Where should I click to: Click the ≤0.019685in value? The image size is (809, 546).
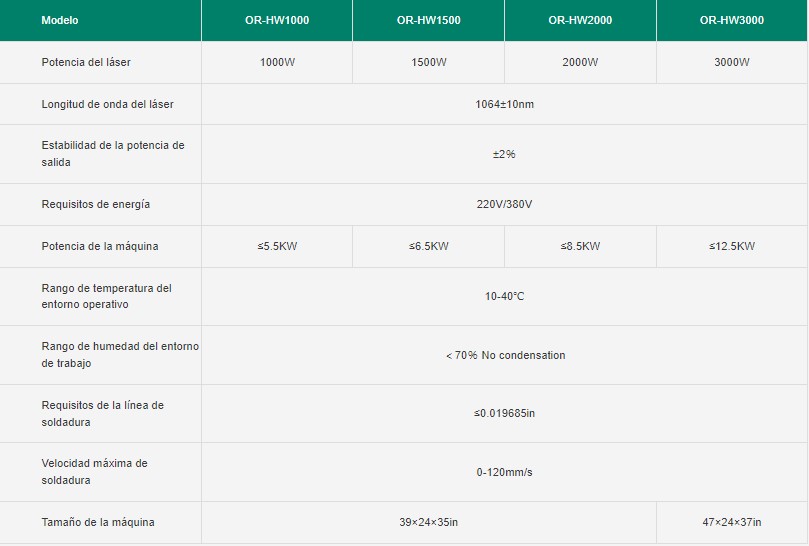click(504, 413)
